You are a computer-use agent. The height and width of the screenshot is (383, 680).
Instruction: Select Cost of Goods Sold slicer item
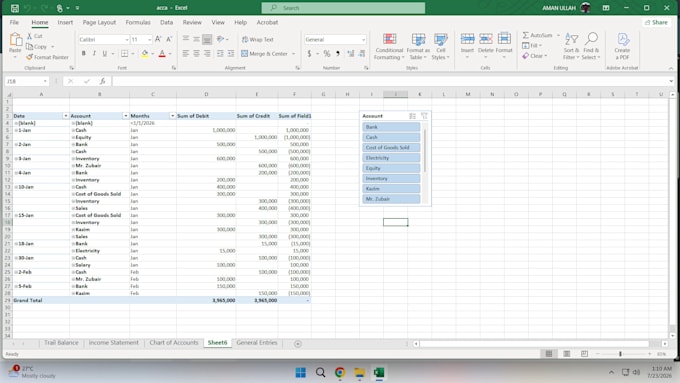tap(391, 147)
